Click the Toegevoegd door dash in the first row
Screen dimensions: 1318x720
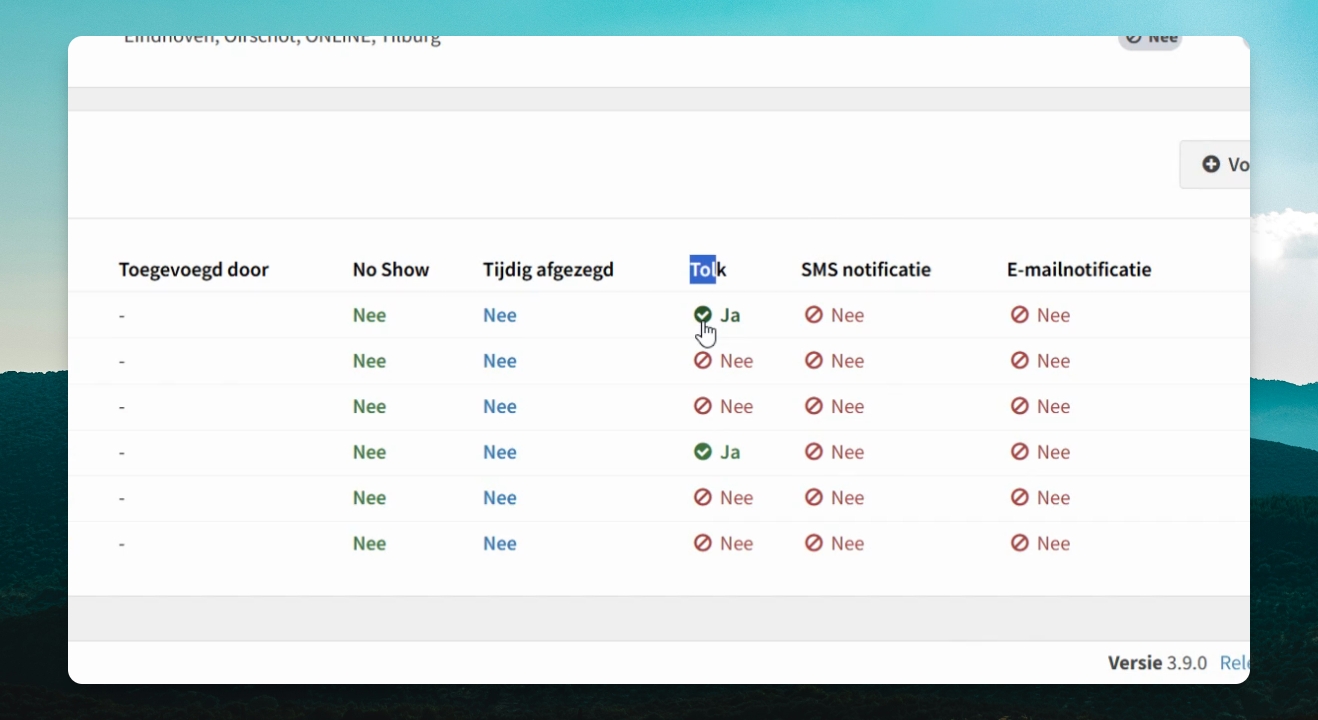122,316
